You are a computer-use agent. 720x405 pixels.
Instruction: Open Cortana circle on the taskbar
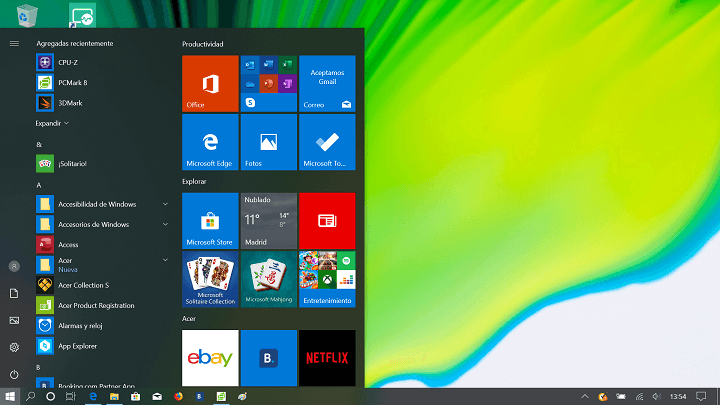[x=51, y=396]
